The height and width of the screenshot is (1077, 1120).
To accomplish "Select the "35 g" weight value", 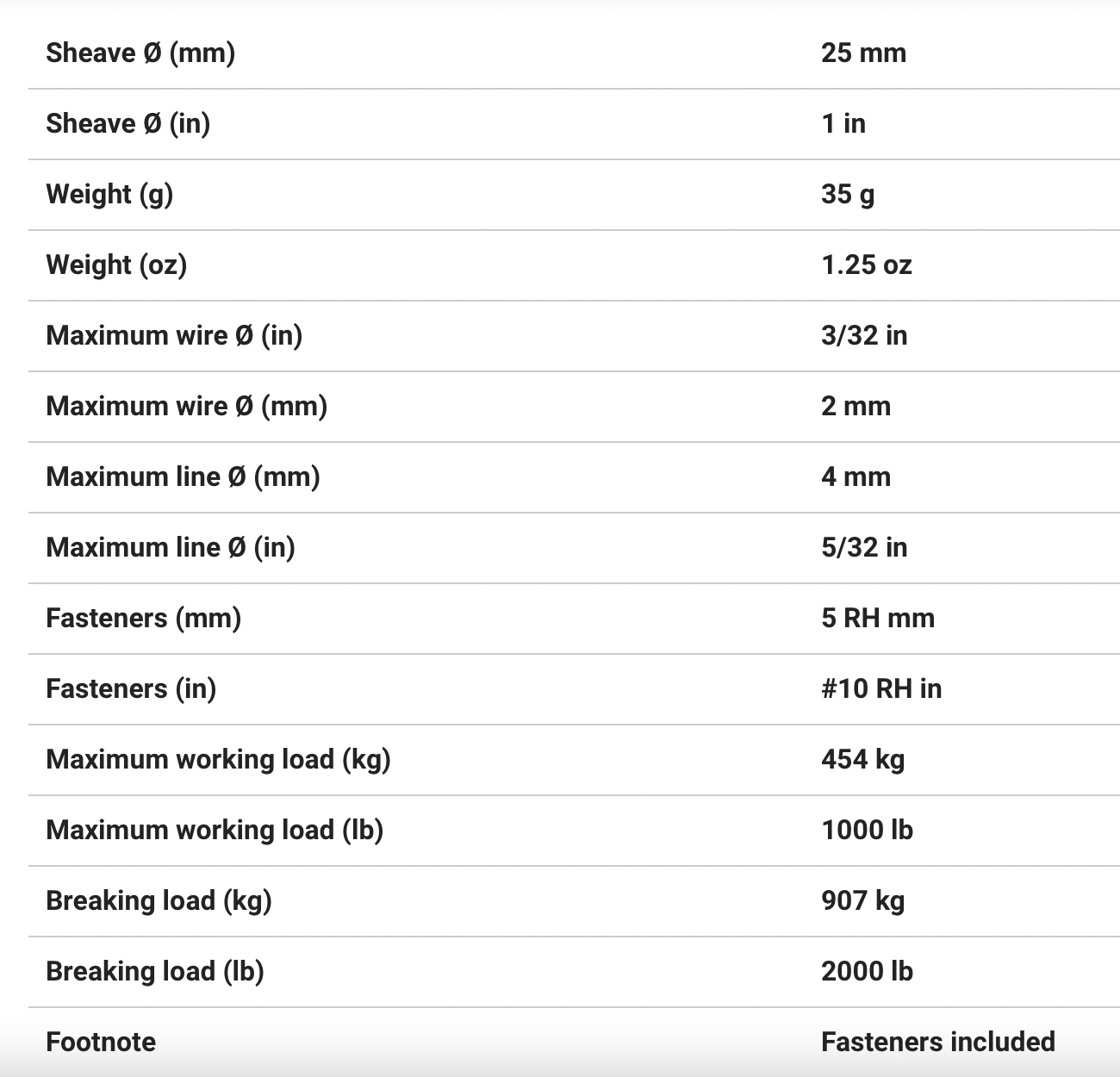I will coord(848,194).
